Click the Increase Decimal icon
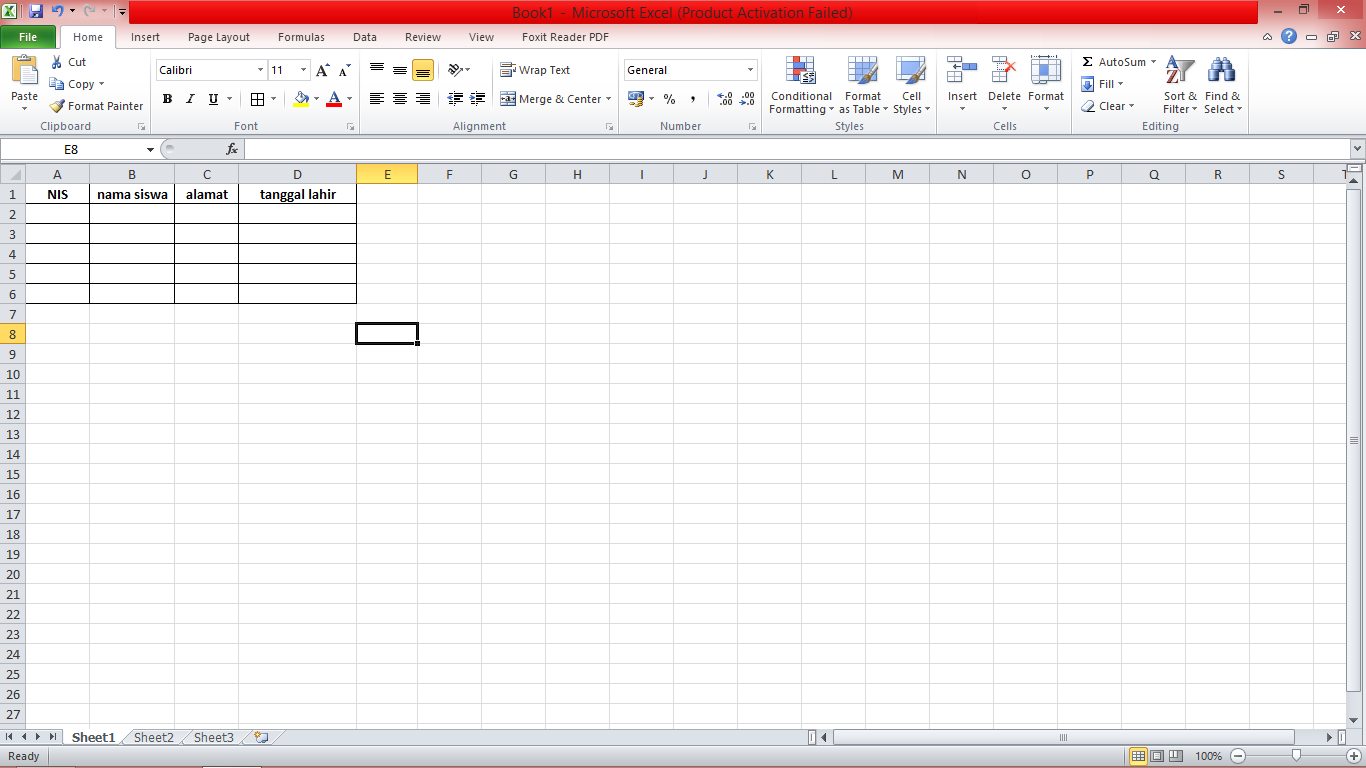The width and height of the screenshot is (1366, 768). [x=723, y=99]
